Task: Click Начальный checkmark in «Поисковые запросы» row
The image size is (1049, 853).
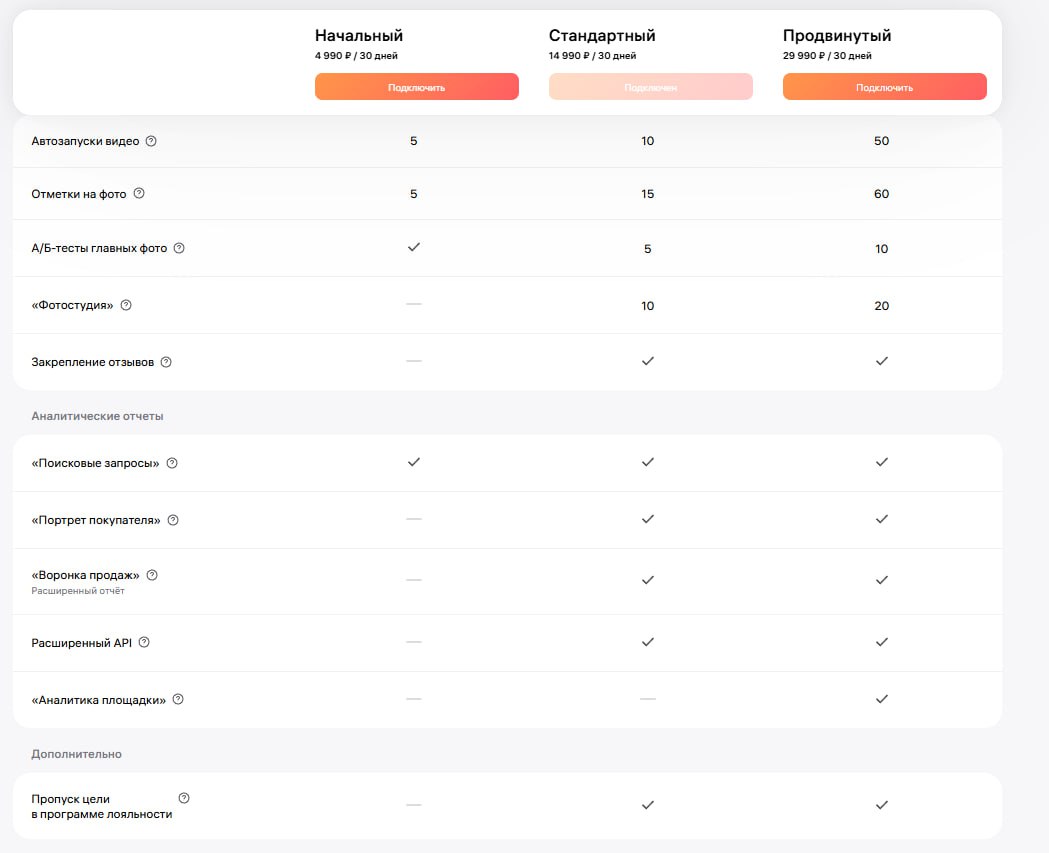Action: 414,462
